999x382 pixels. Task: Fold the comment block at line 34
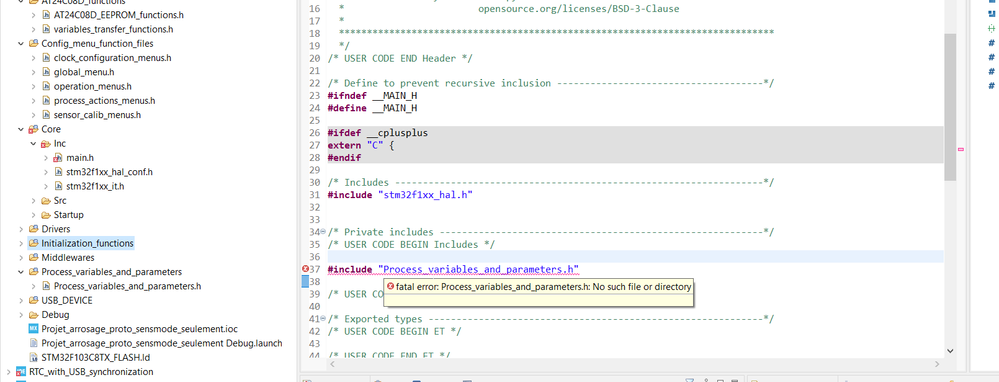click(323, 232)
